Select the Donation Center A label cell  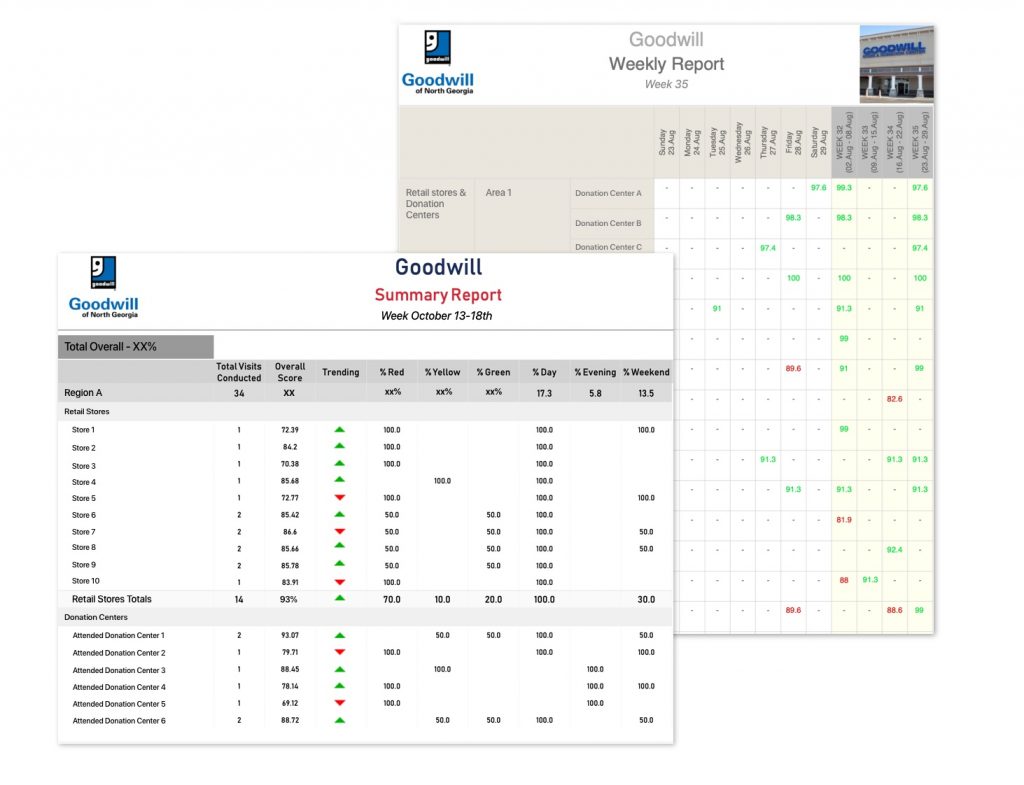(x=609, y=192)
